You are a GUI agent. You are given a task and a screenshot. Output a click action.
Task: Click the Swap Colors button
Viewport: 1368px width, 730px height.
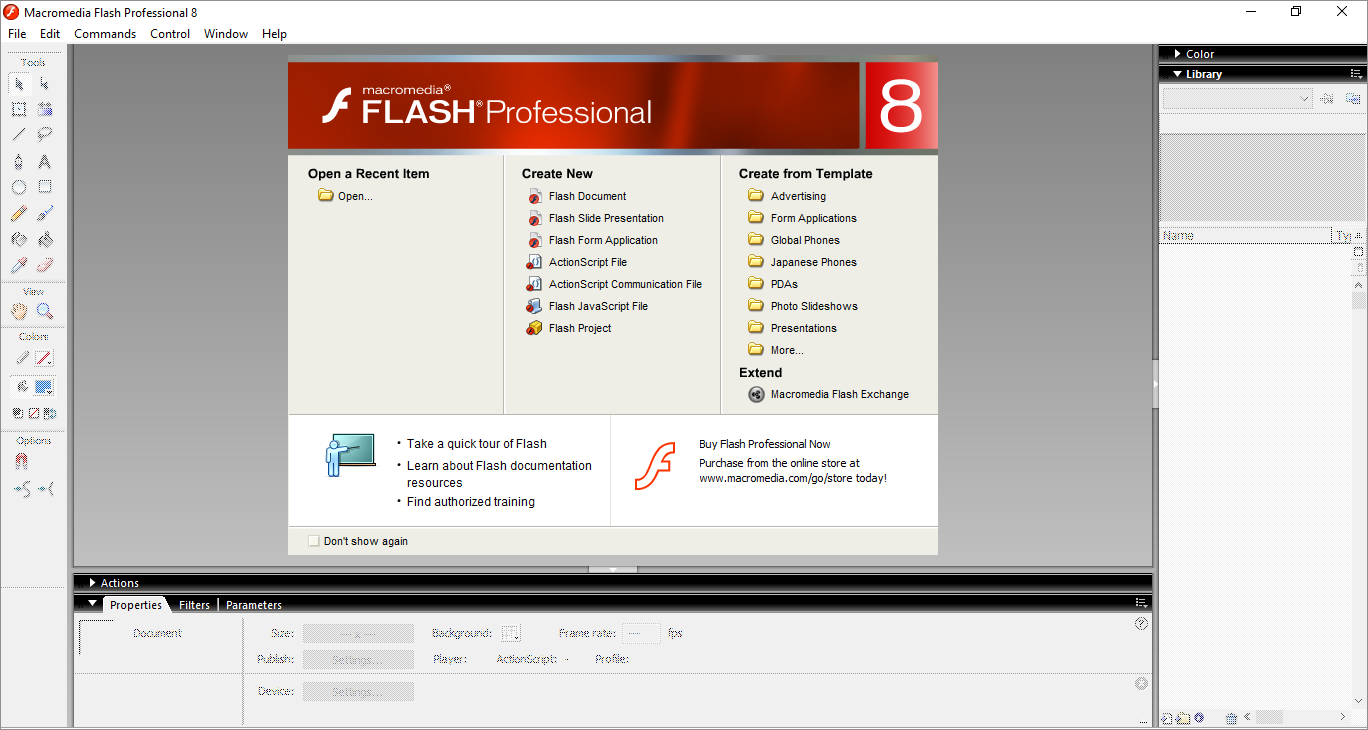coord(50,412)
